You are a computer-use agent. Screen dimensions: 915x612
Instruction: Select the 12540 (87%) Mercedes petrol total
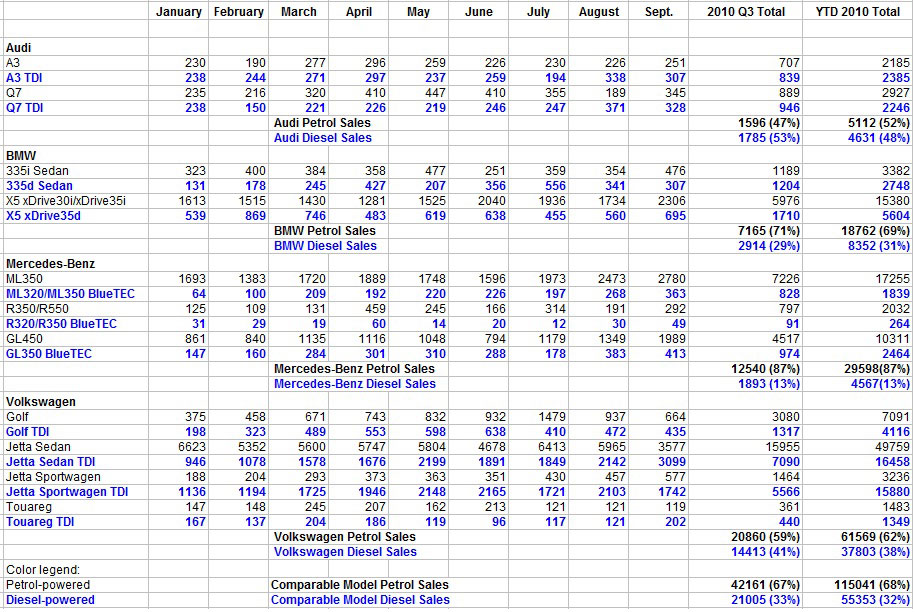pyautogui.click(x=765, y=369)
